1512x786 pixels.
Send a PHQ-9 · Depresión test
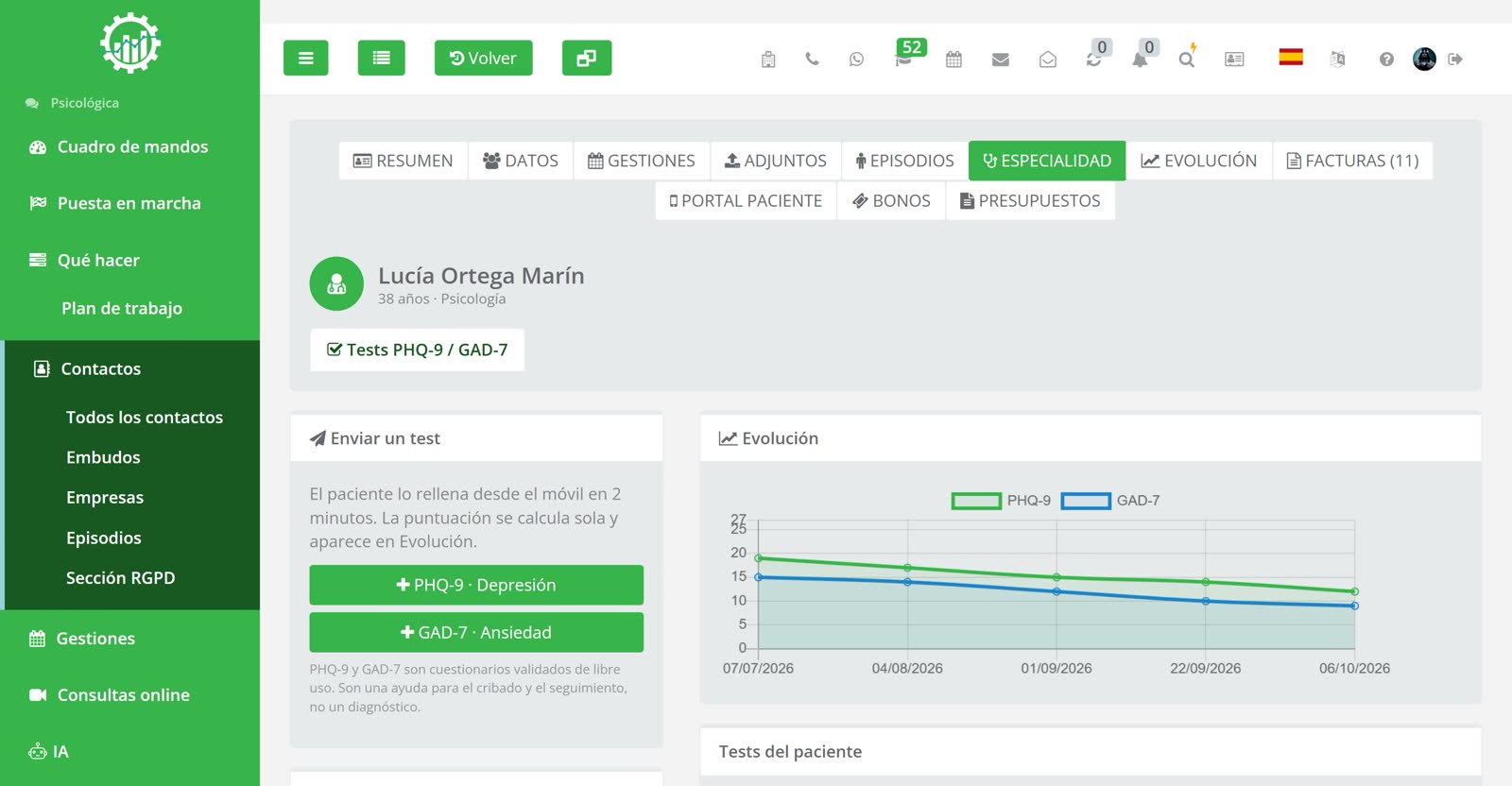point(476,585)
